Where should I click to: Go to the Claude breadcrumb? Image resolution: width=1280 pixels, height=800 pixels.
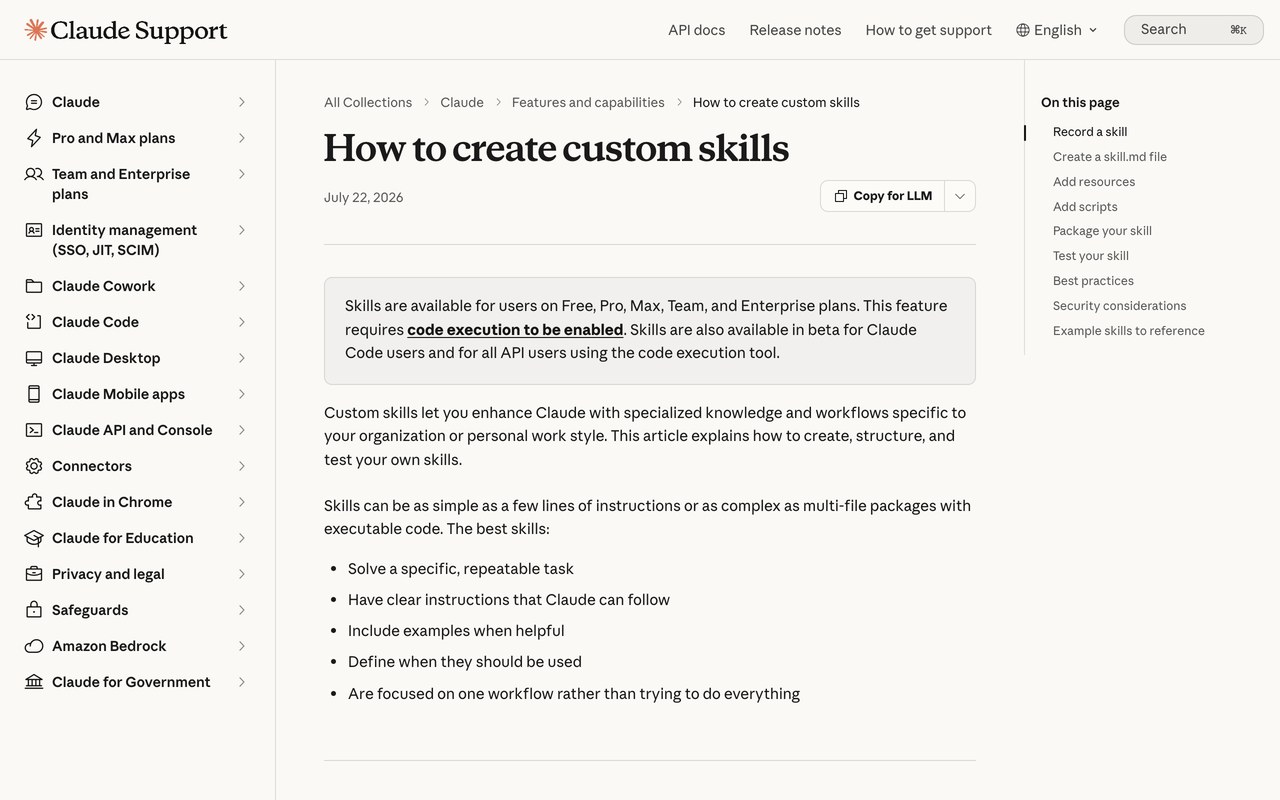[462, 102]
